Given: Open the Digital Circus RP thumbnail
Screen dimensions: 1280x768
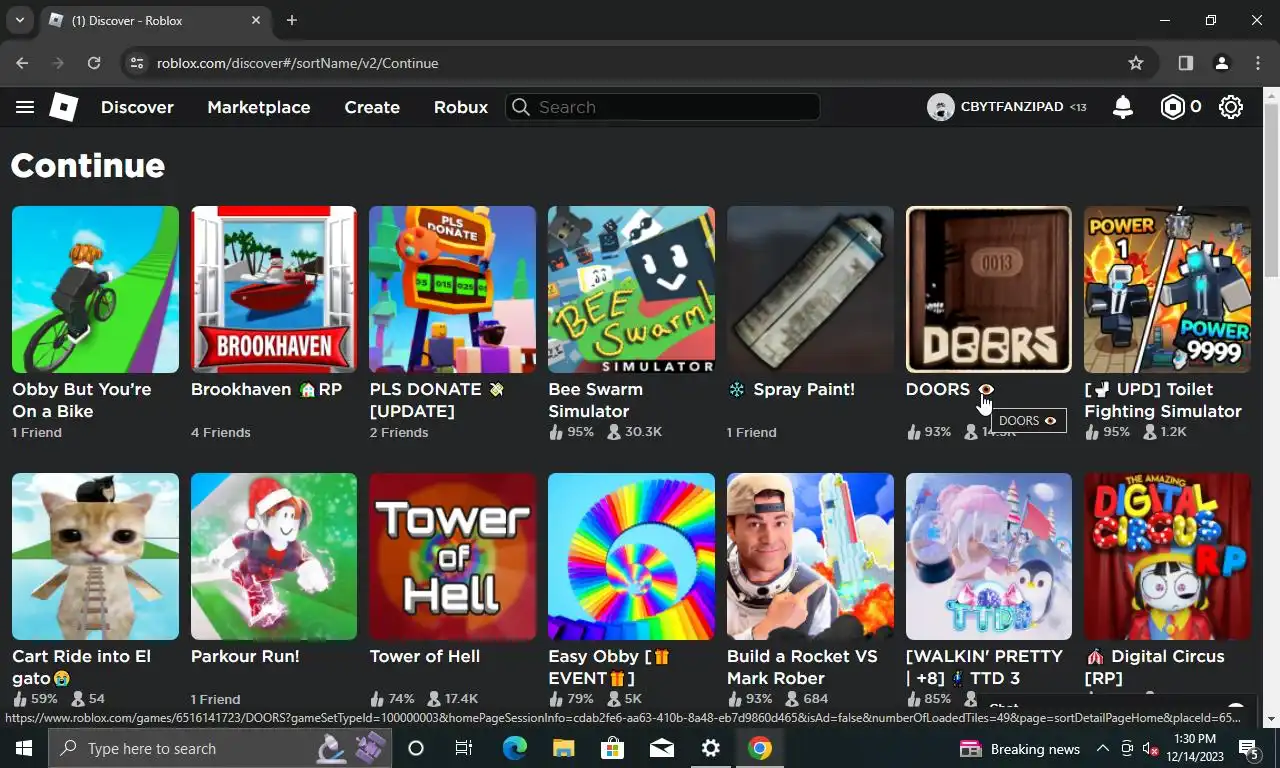Looking at the screenshot, I should tap(1167, 556).
